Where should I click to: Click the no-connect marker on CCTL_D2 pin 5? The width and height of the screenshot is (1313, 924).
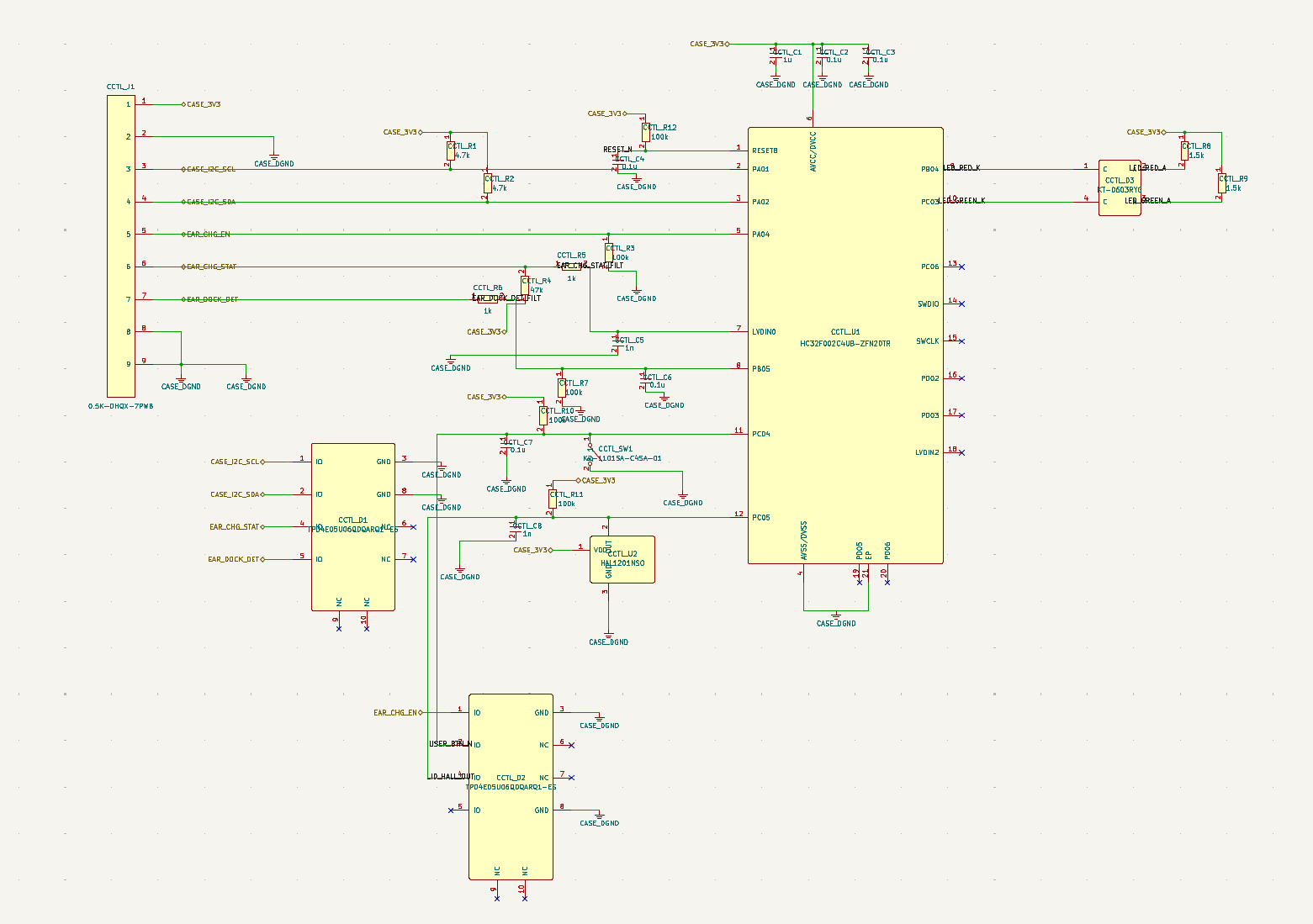click(x=451, y=810)
